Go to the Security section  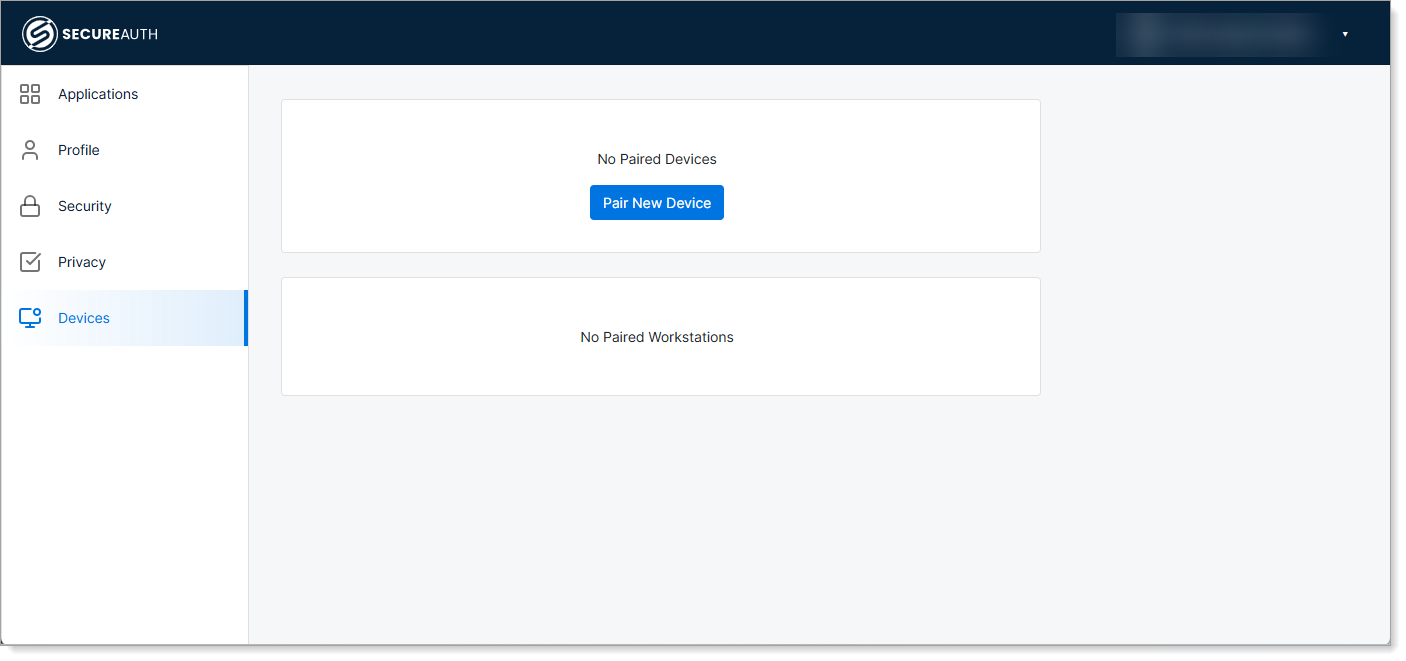click(84, 206)
